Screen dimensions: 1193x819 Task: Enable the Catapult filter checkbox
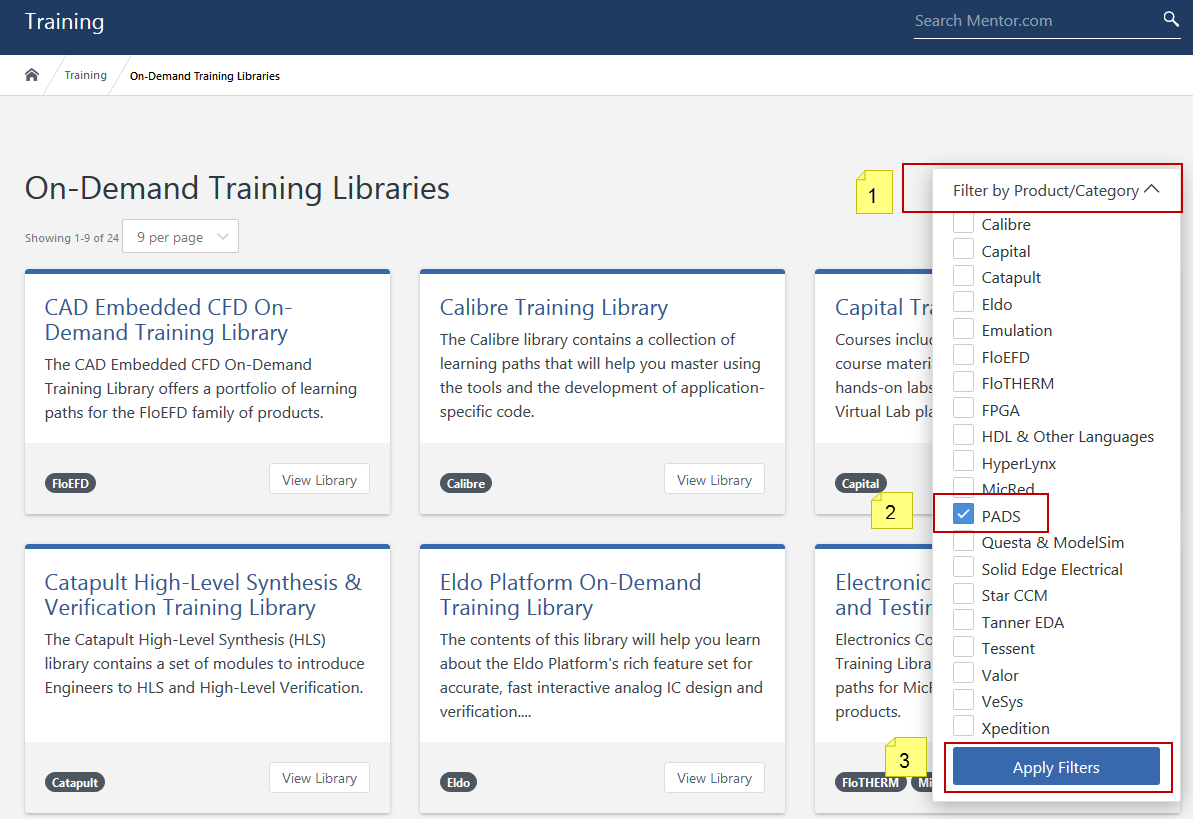963,276
